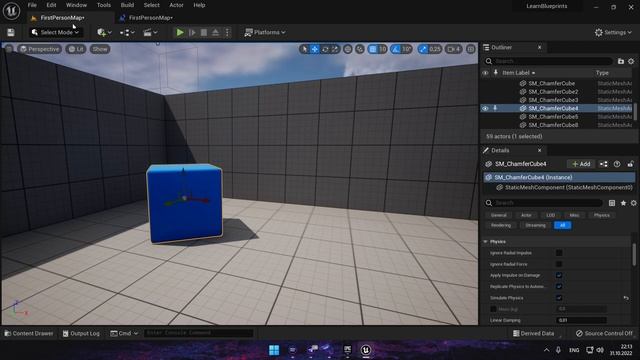Show only favorite properties star icon
Image resolution: width=640 pixels, height=360 pixels.
tap(623, 203)
